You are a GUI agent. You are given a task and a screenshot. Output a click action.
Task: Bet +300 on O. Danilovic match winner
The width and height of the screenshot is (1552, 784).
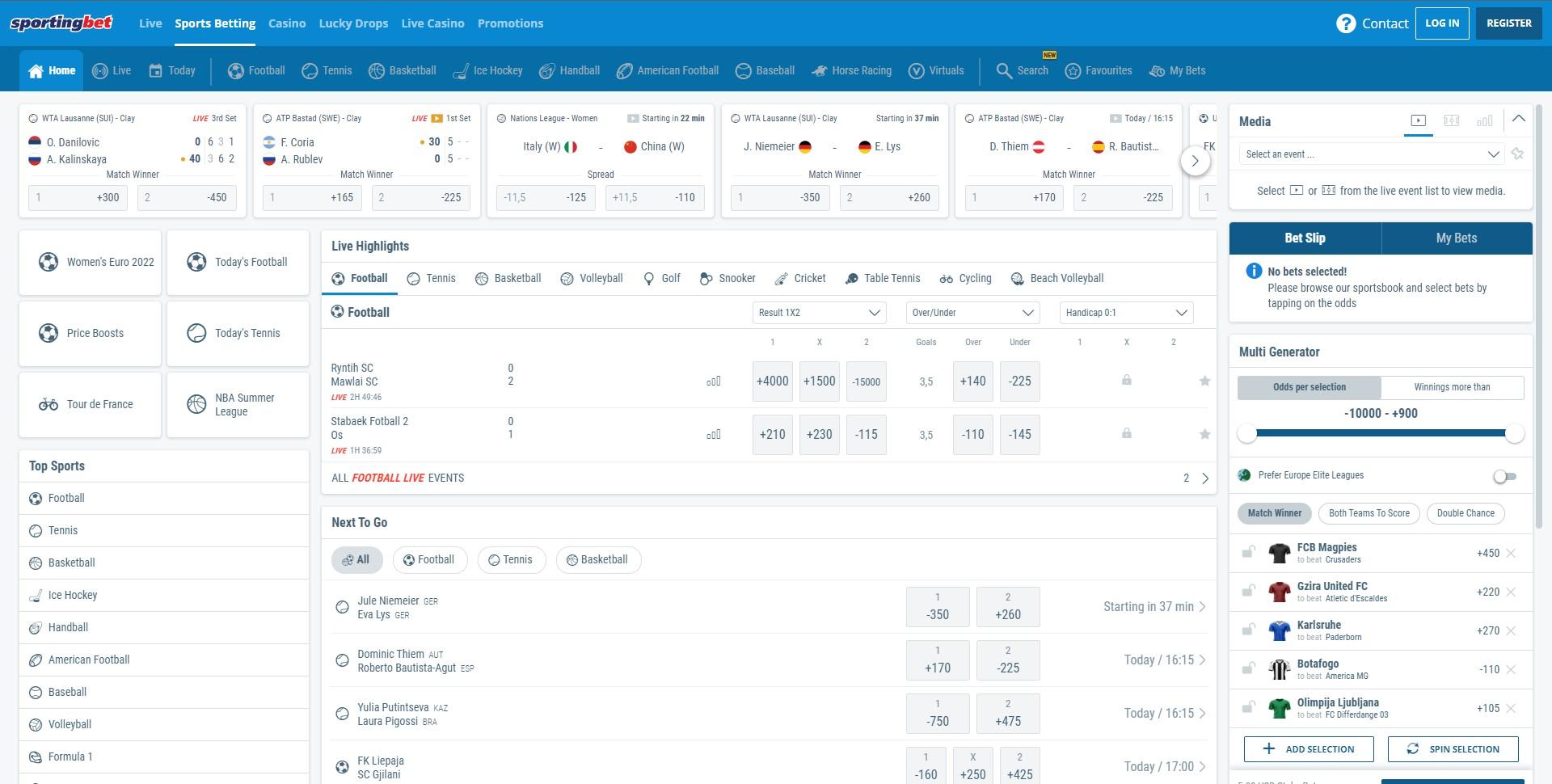tap(78, 197)
